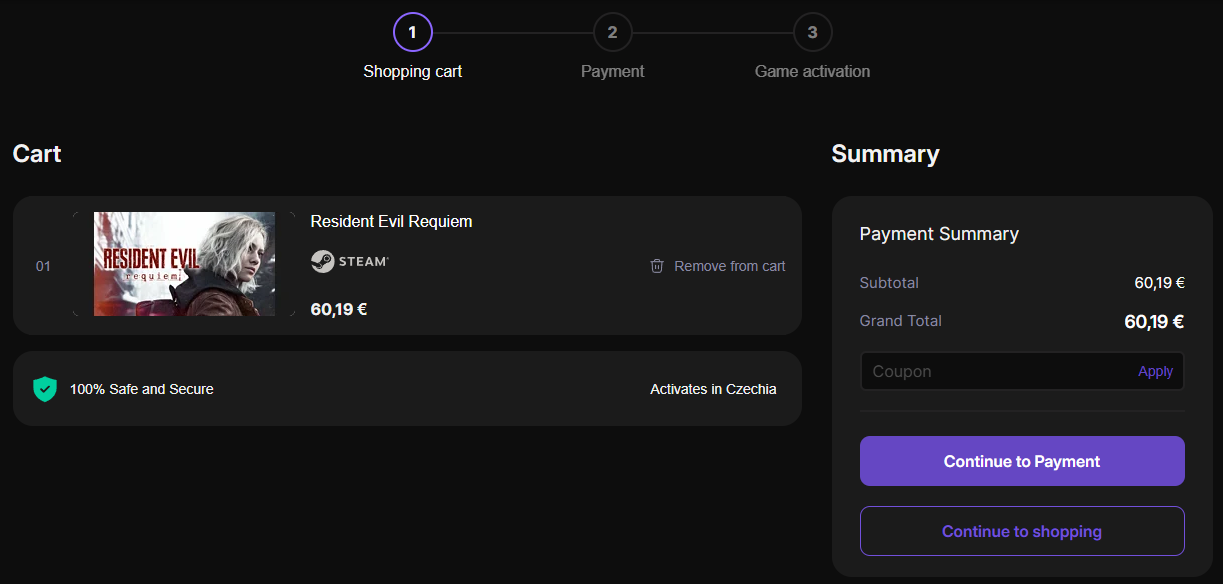Open the Game activation step

click(812, 71)
